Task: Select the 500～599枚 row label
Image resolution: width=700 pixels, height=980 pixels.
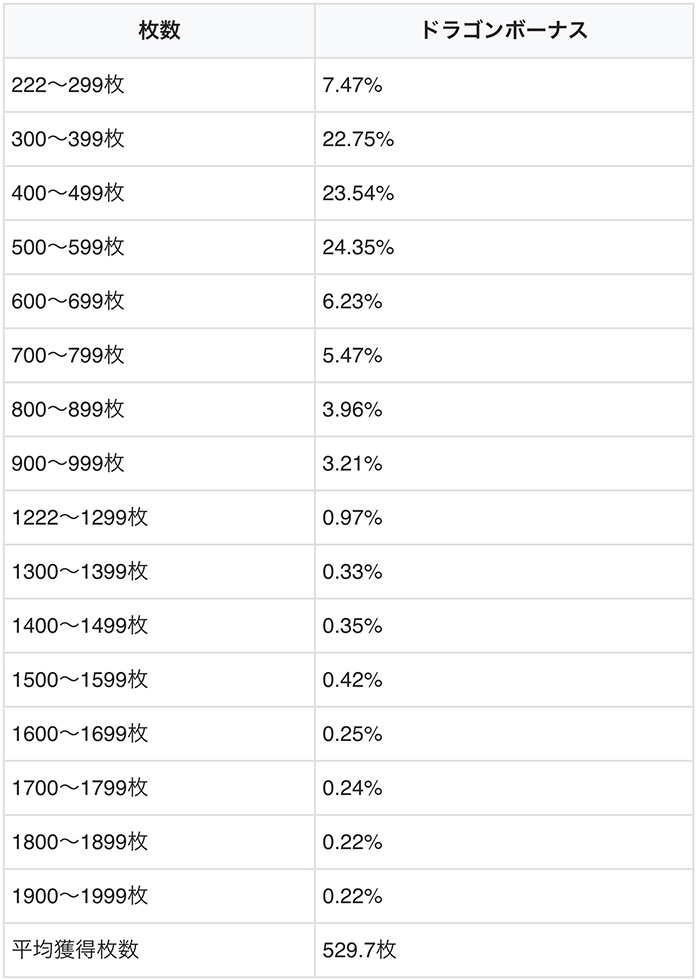Action: 68,247
